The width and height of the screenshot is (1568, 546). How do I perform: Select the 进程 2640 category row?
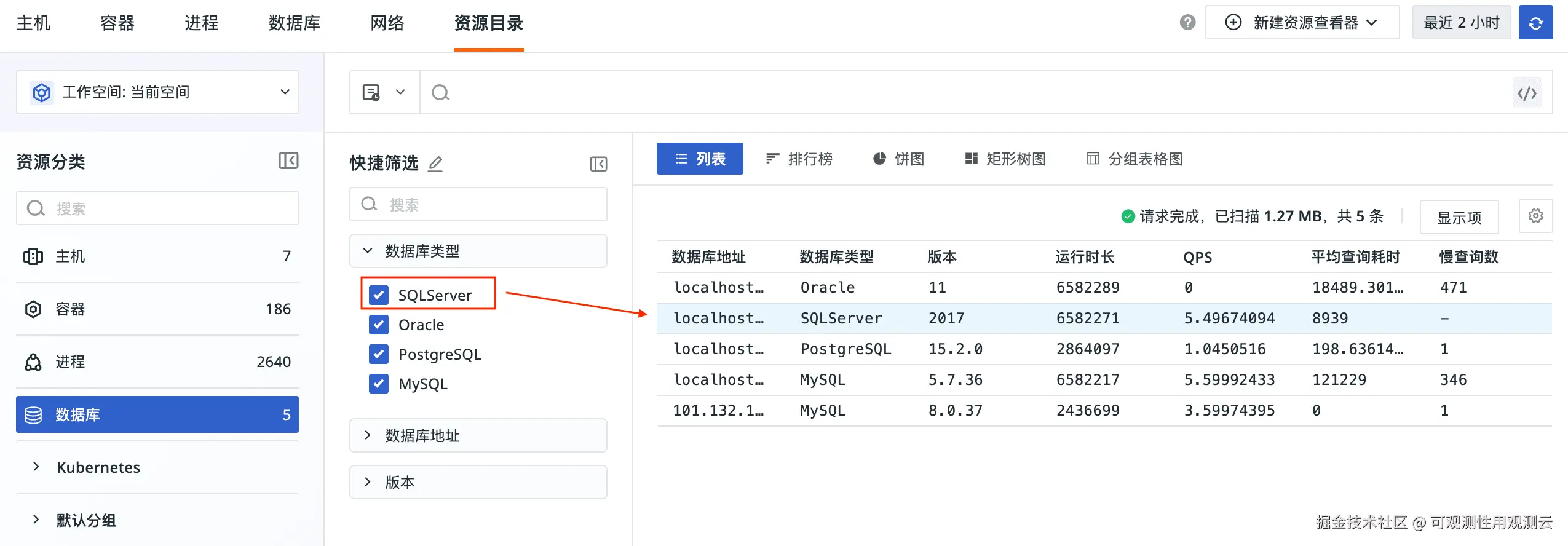157,362
